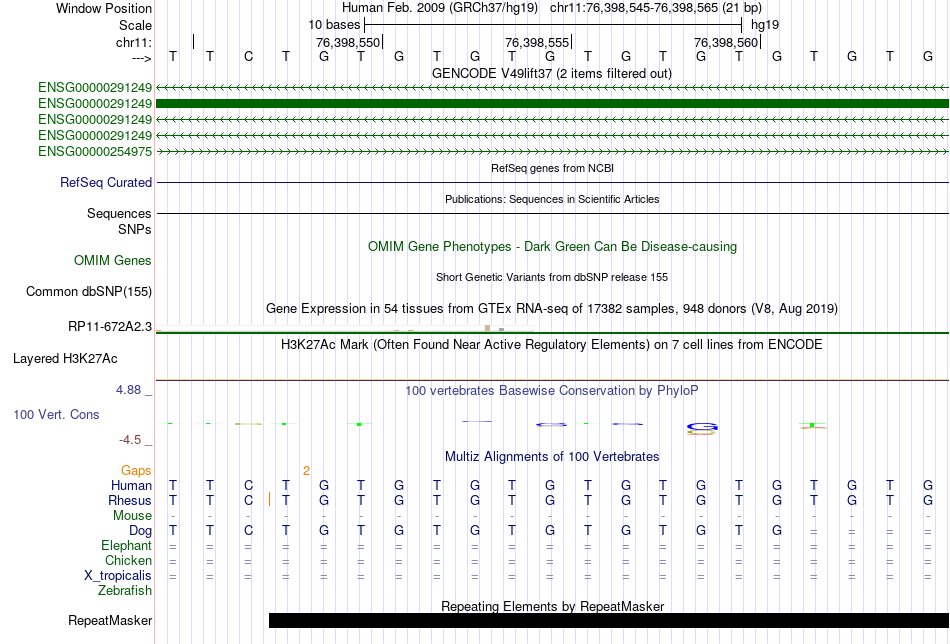Open Repeating Elements by RepeatMasker title

(x=553, y=606)
